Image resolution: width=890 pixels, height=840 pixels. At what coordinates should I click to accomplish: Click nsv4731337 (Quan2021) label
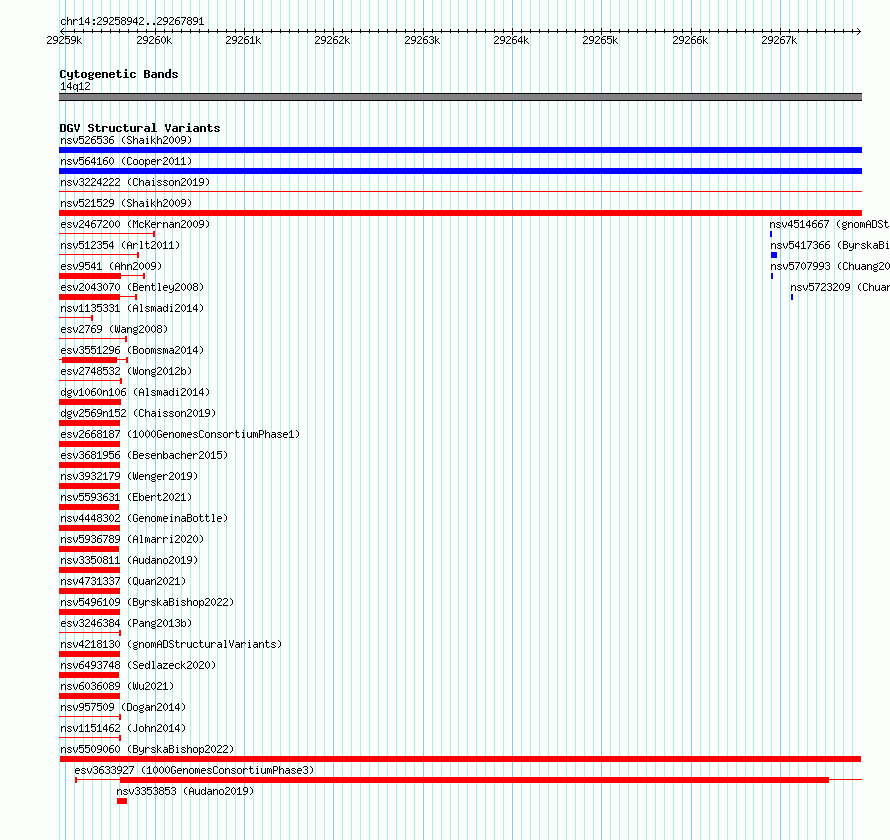pyautogui.click(x=123, y=581)
